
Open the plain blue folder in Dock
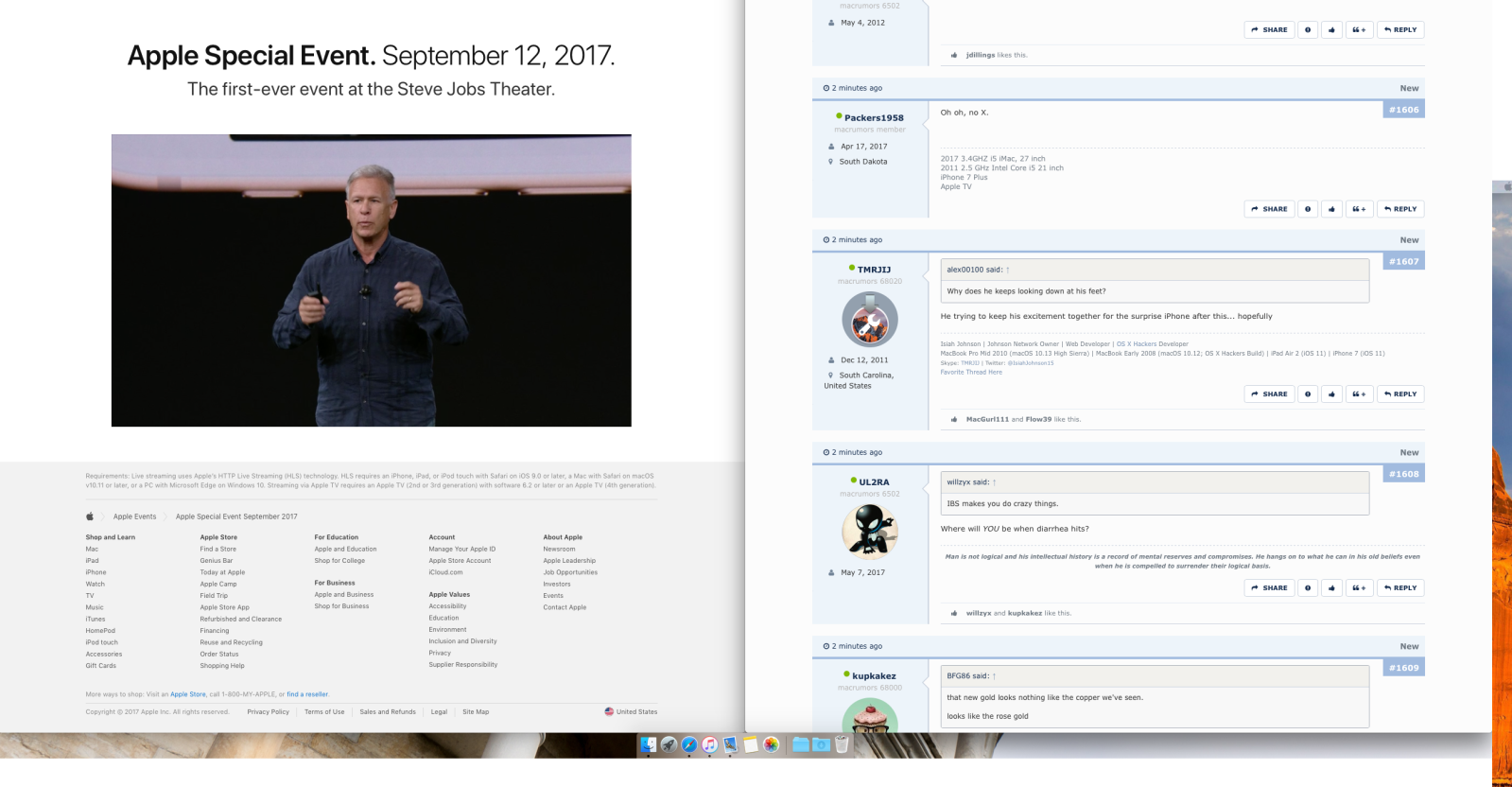800,745
